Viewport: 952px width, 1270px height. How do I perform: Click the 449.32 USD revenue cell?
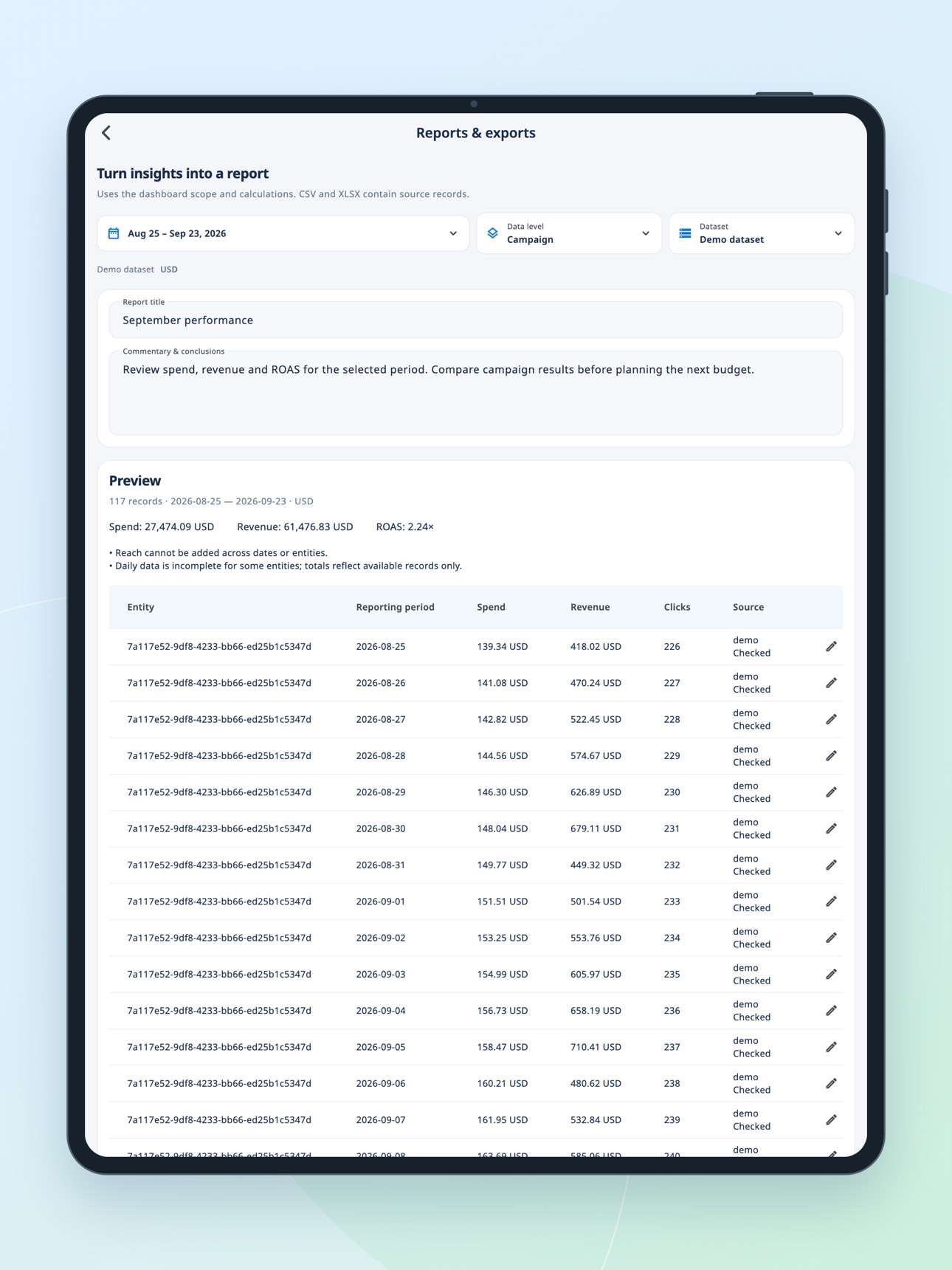click(596, 865)
